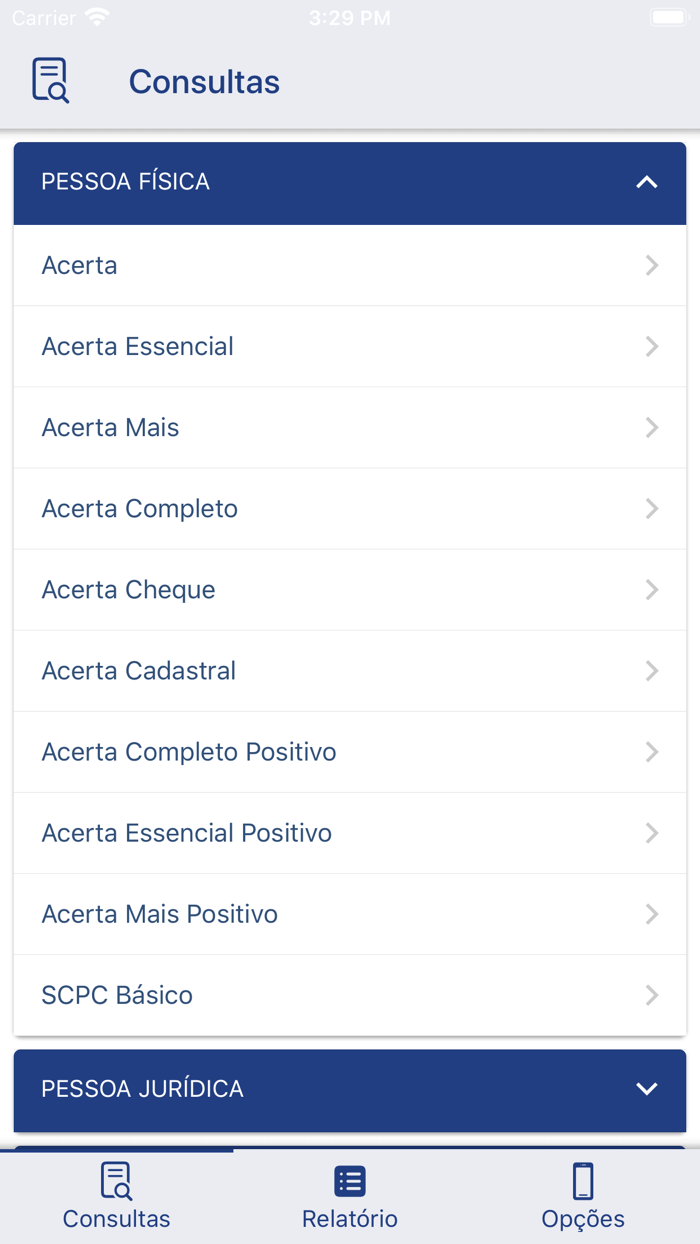Tap the document search icon in the header
The height and width of the screenshot is (1244, 700).
(x=50, y=82)
